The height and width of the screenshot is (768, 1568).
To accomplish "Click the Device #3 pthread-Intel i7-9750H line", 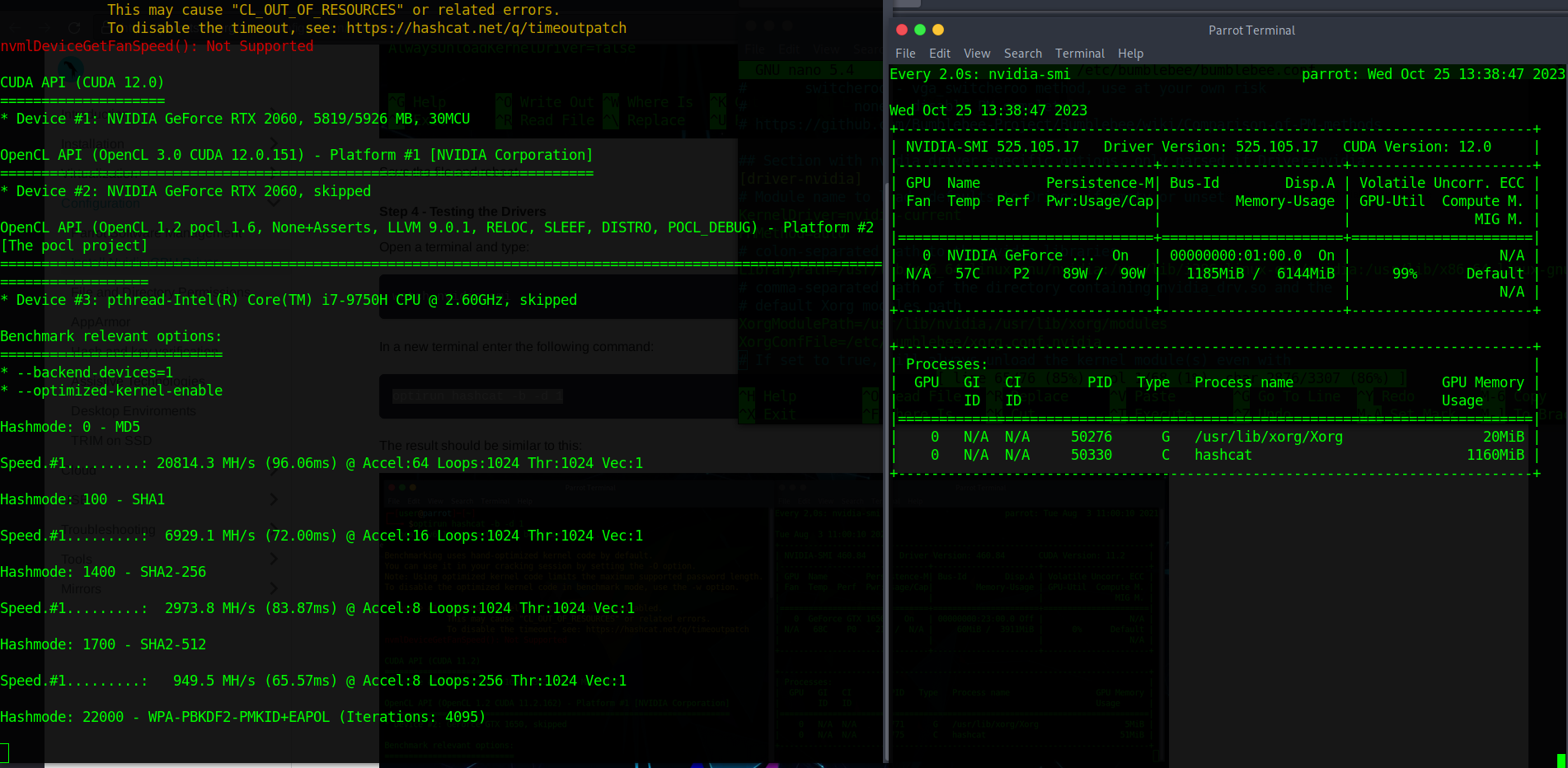I will click(289, 300).
